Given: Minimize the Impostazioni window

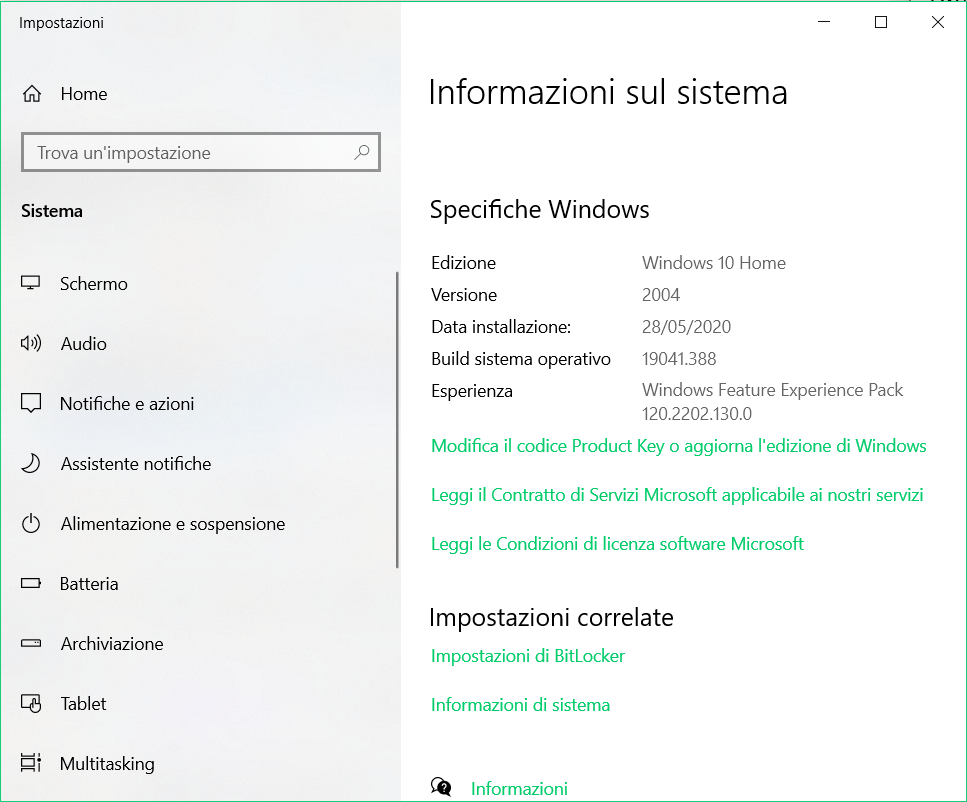Looking at the screenshot, I should point(824,22).
